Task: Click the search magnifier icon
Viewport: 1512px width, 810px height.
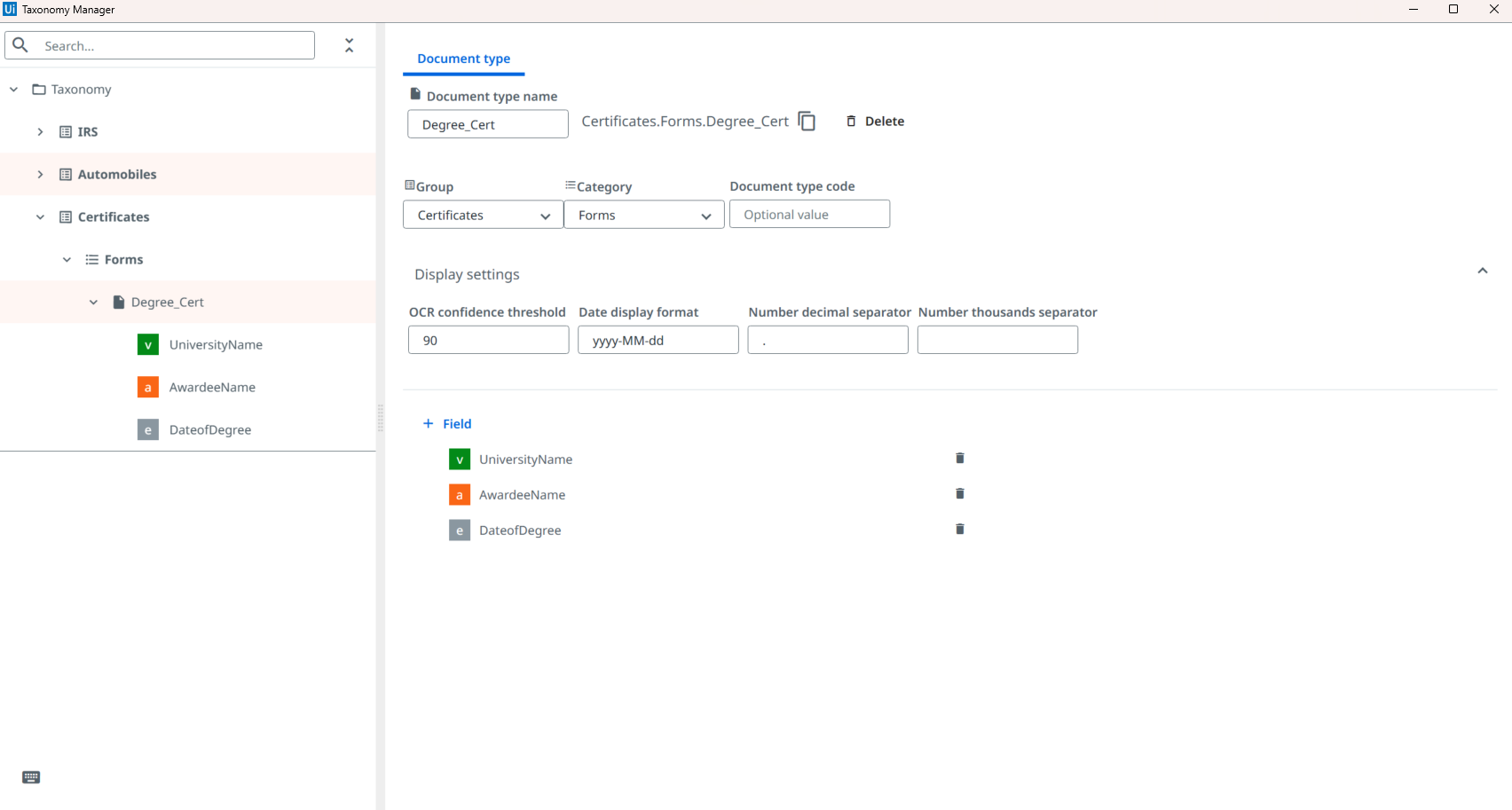Action: tap(20, 45)
